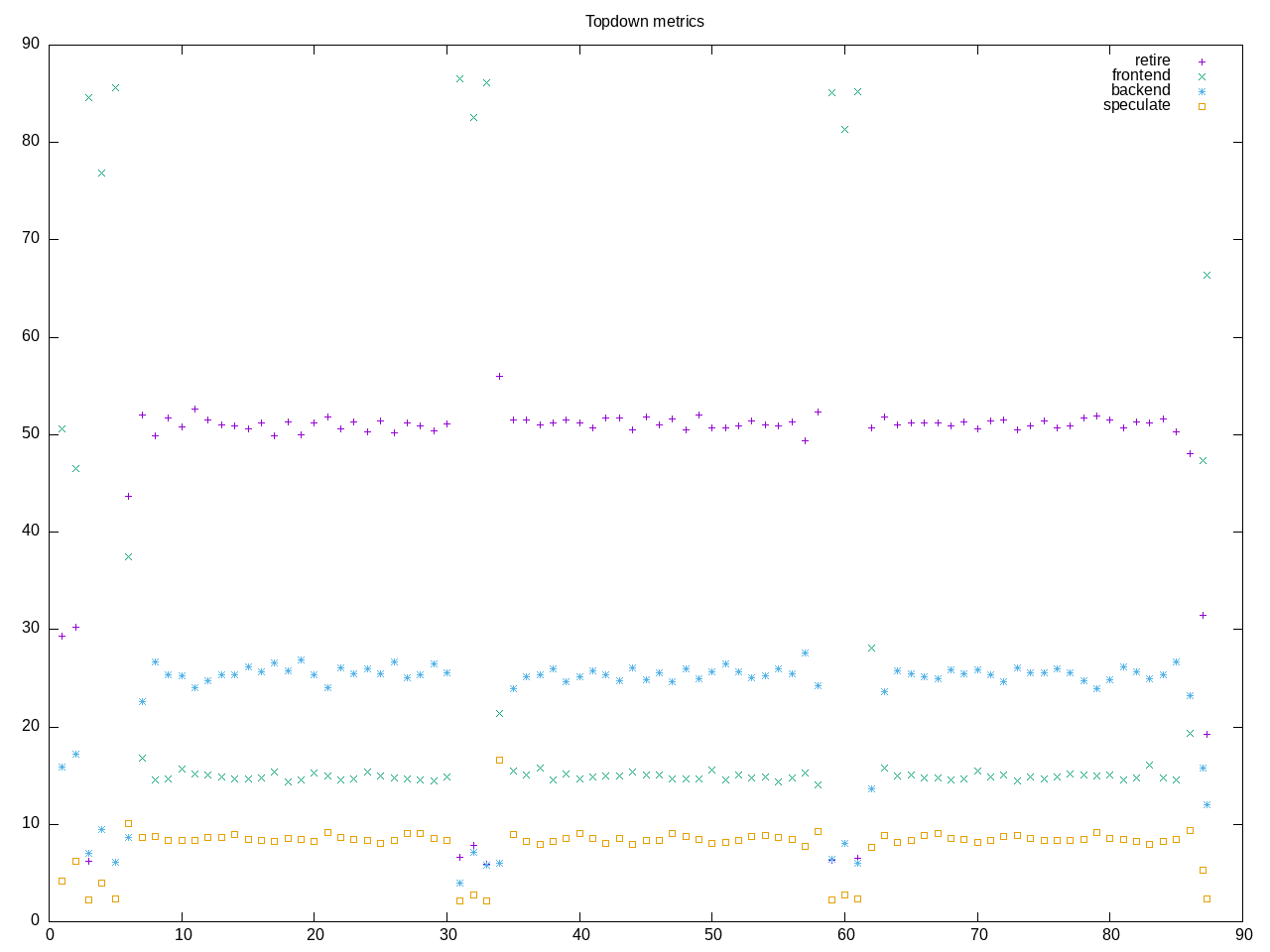The height and width of the screenshot is (952, 1270).
Task: Click the lone black plus point near y=56
Action: point(499,376)
